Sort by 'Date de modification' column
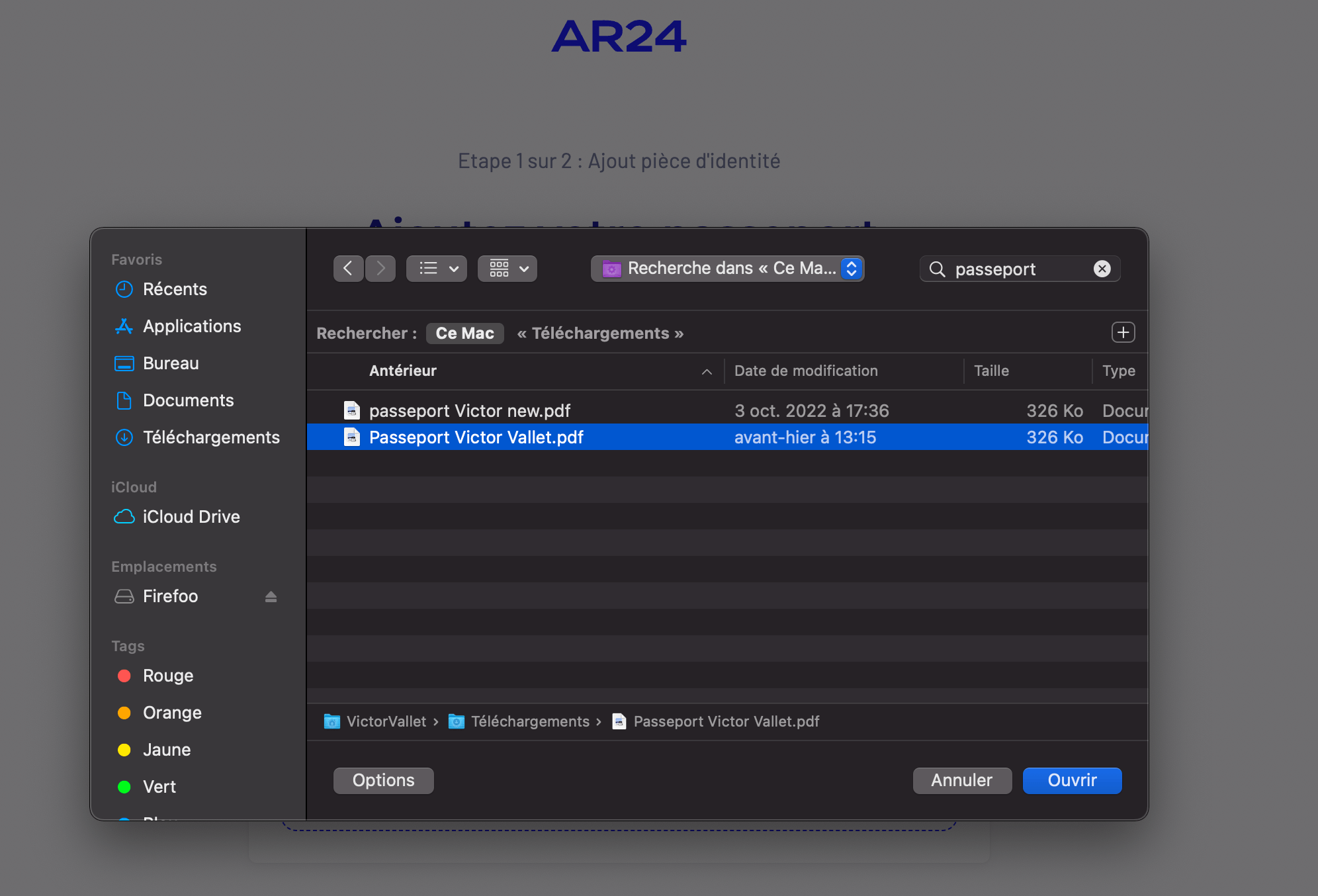The height and width of the screenshot is (896, 1318). point(806,371)
